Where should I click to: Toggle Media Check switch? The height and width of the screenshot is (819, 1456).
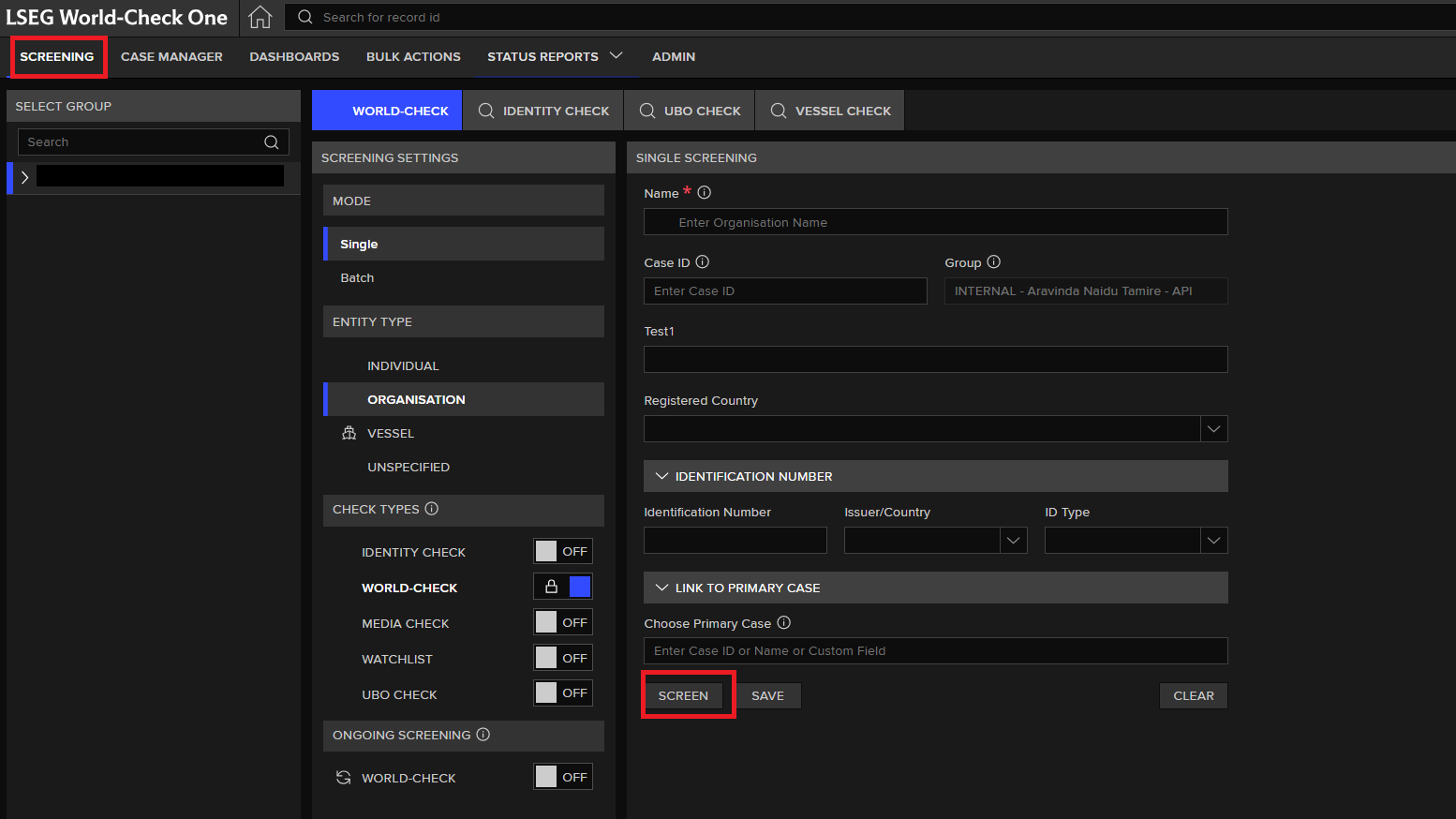pos(563,622)
